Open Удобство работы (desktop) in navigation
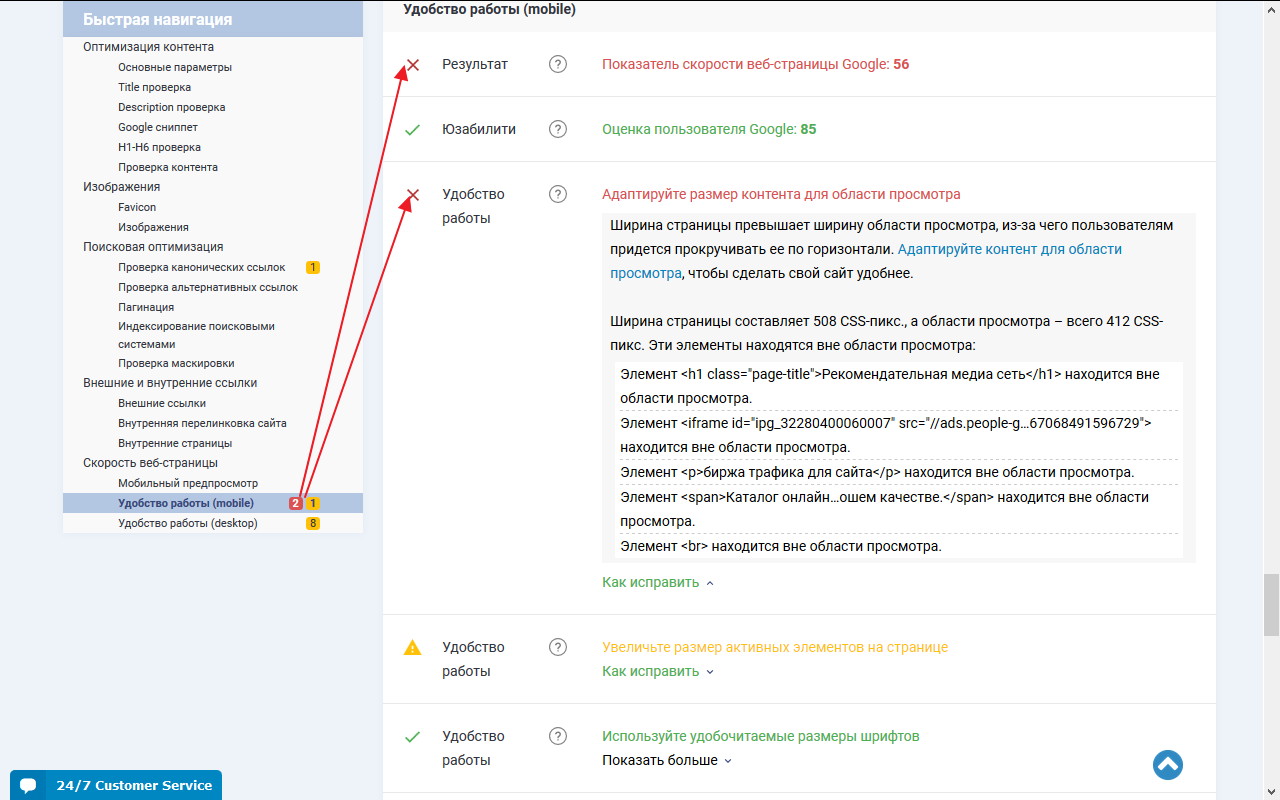This screenshot has width=1280, height=800. (x=187, y=523)
